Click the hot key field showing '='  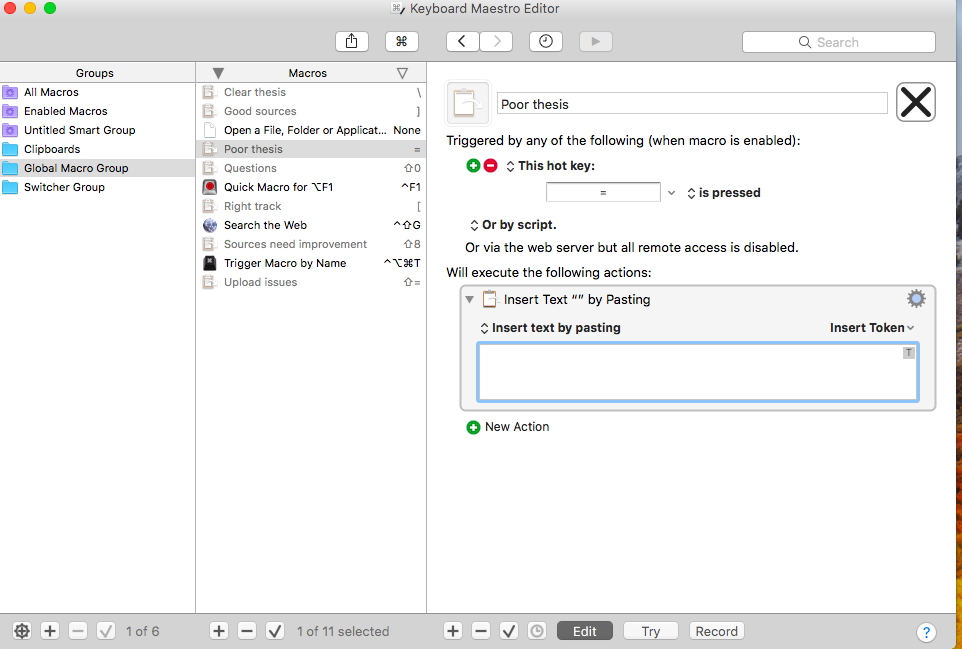click(x=603, y=192)
